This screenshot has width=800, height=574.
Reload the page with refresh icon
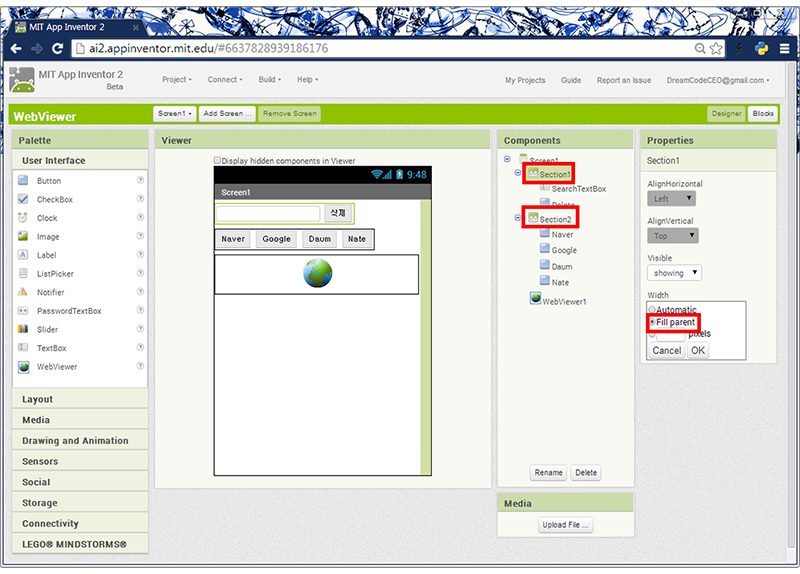(x=58, y=48)
